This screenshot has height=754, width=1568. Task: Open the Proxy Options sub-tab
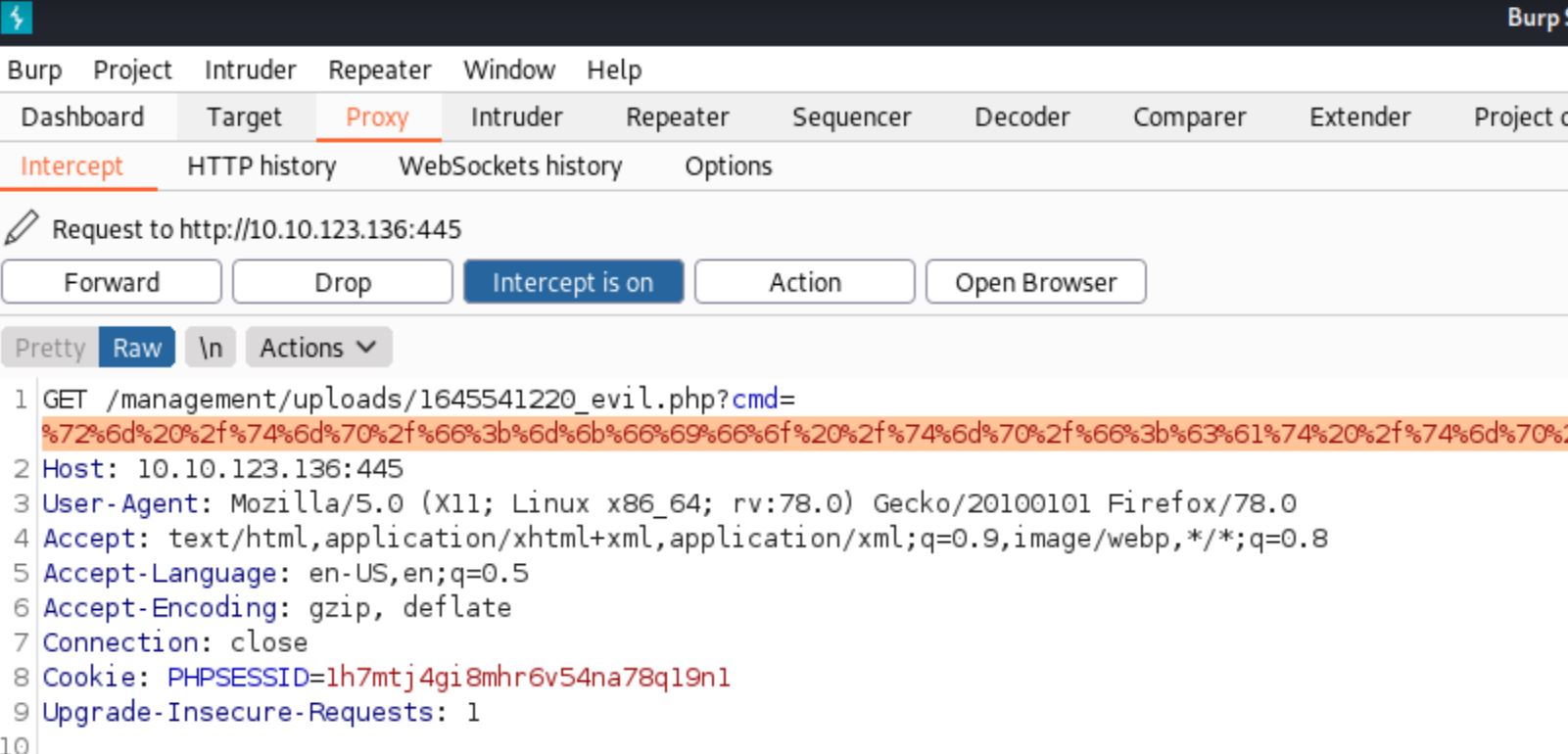728,166
